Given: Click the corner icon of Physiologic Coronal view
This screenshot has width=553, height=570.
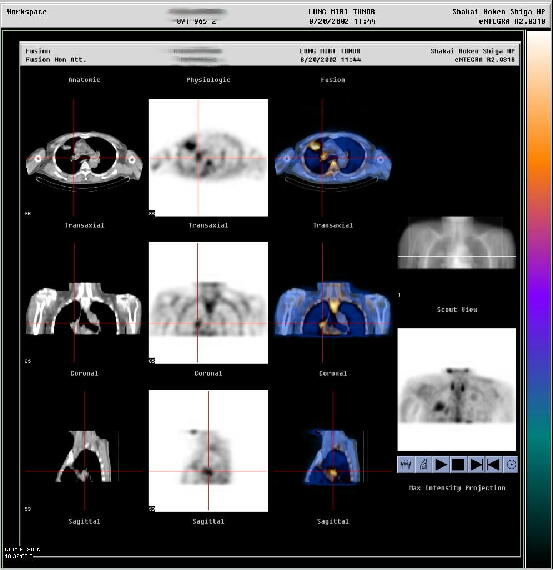Looking at the screenshot, I should pyautogui.click(x=152, y=361).
